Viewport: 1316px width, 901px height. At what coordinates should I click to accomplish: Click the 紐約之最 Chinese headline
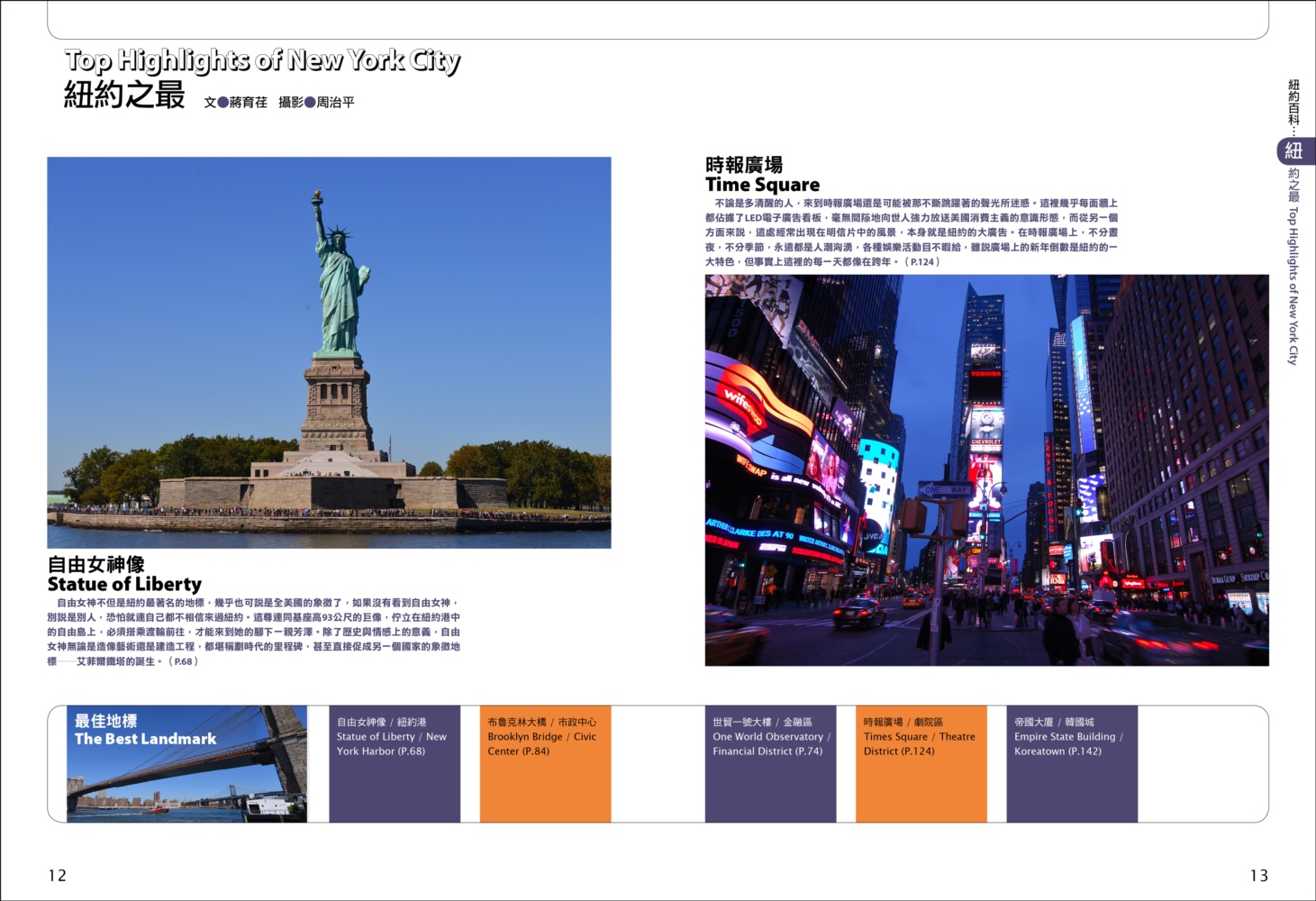(124, 95)
